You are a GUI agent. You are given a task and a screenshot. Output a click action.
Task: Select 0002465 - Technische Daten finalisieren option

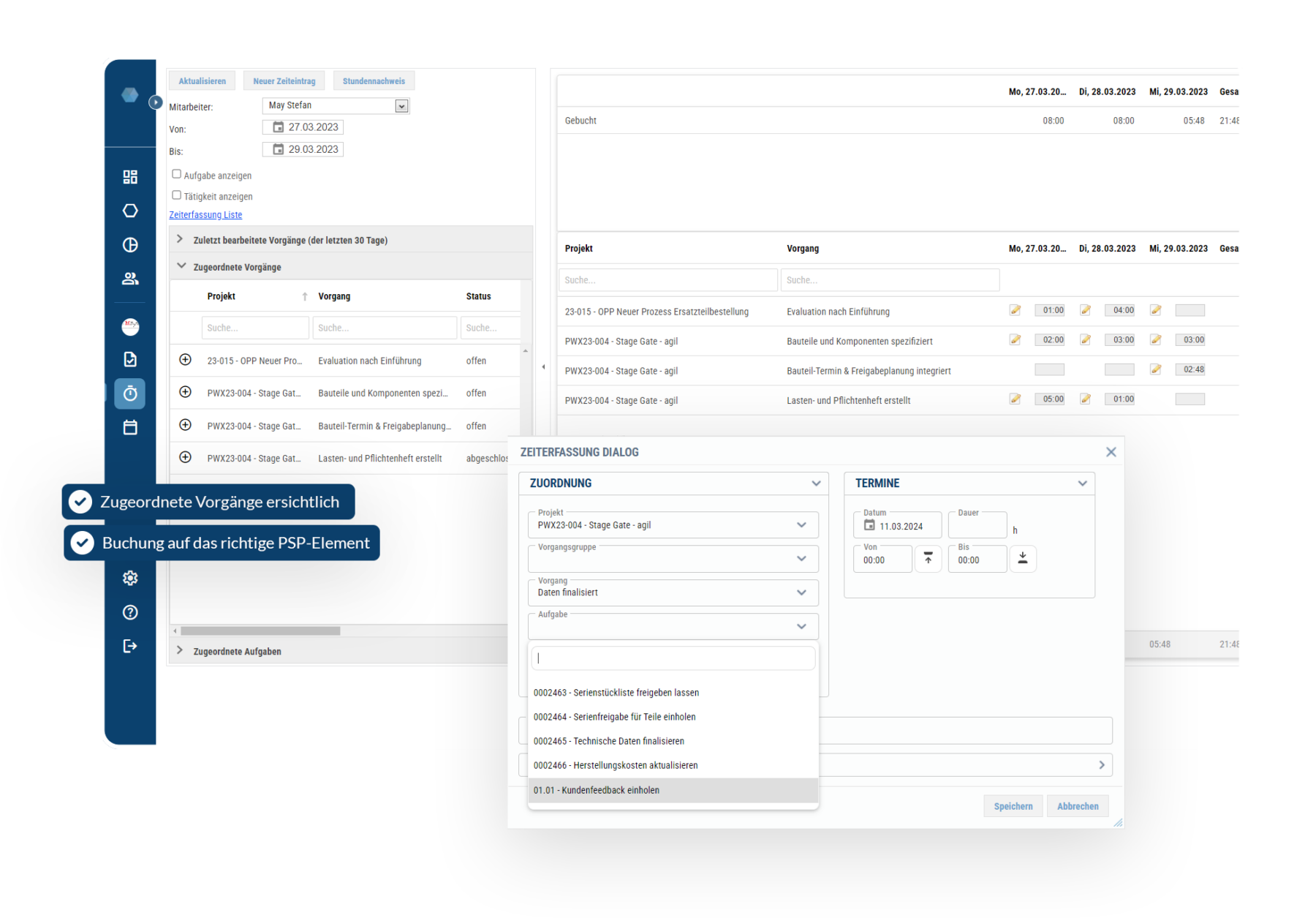[x=609, y=741]
